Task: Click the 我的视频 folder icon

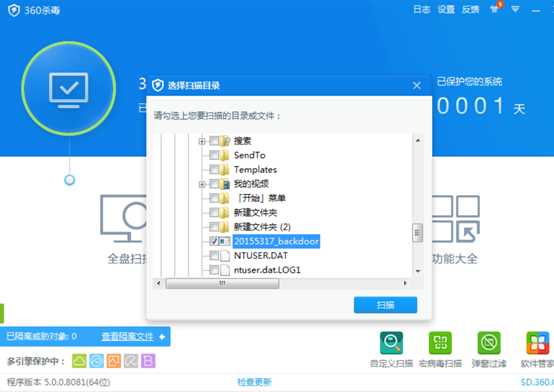Action: [x=225, y=184]
